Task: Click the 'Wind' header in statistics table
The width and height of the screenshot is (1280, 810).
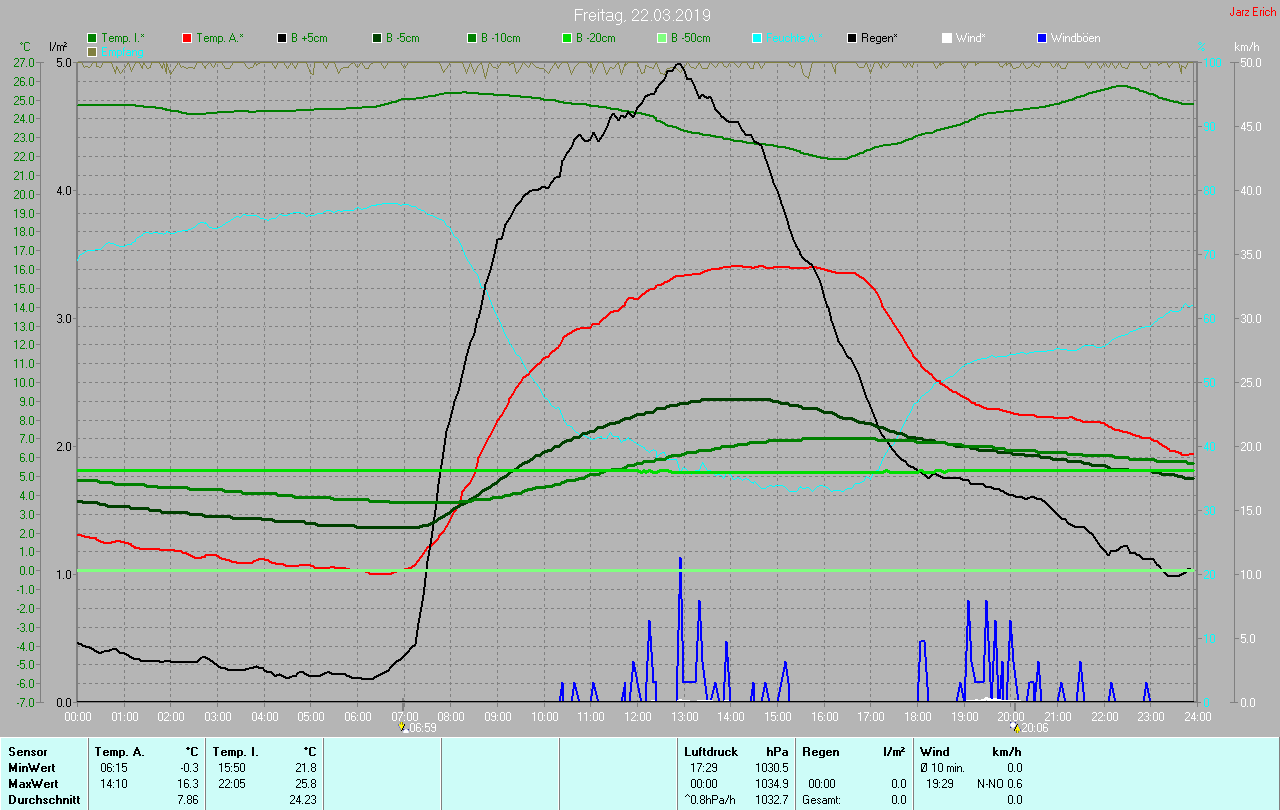Action: (x=935, y=752)
